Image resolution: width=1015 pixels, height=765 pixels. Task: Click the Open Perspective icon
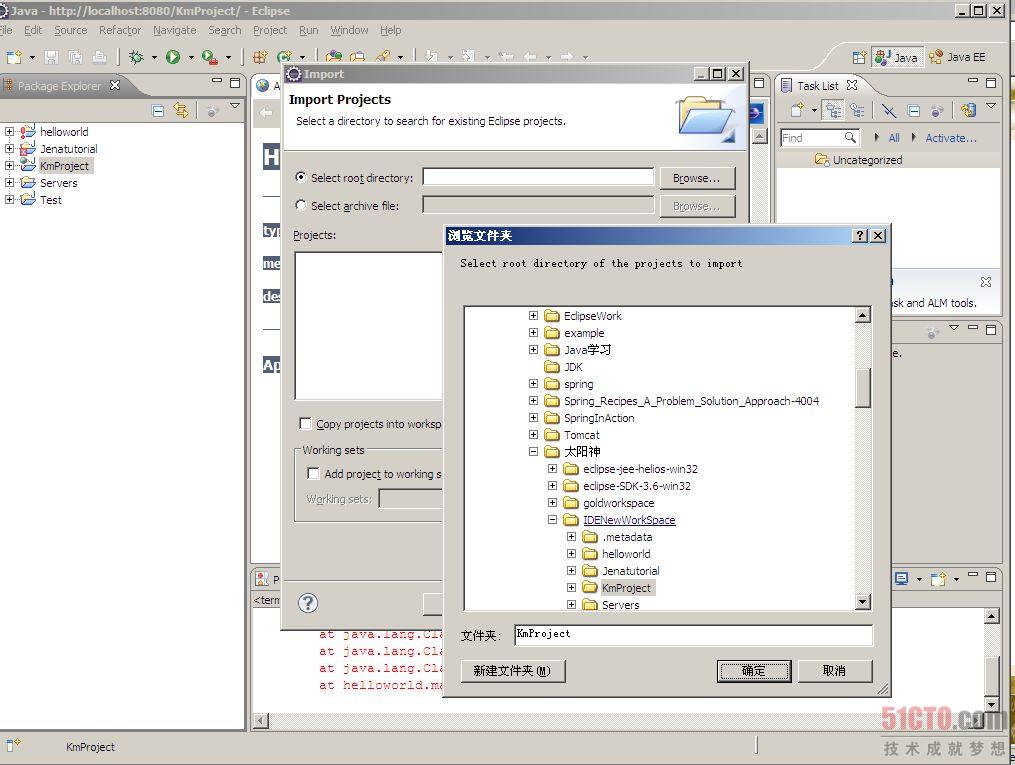(x=858, y=57)
